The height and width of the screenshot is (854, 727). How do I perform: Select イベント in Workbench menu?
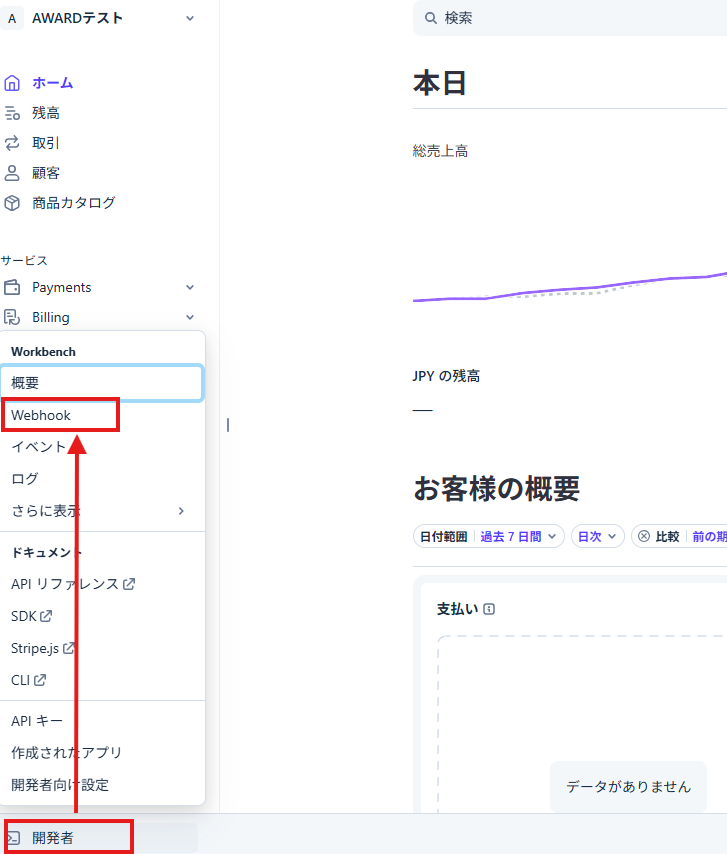click(x=38, y=447)
